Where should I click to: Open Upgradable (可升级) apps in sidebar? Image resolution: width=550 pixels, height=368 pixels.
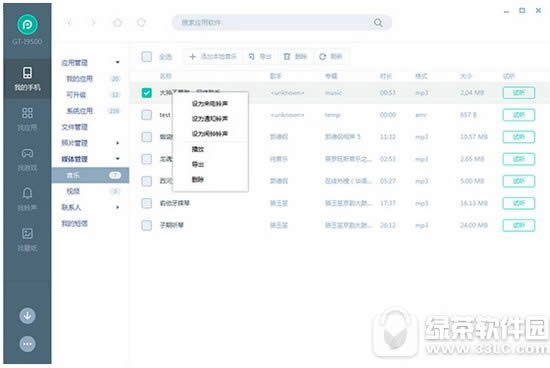[x=76, y=95]
